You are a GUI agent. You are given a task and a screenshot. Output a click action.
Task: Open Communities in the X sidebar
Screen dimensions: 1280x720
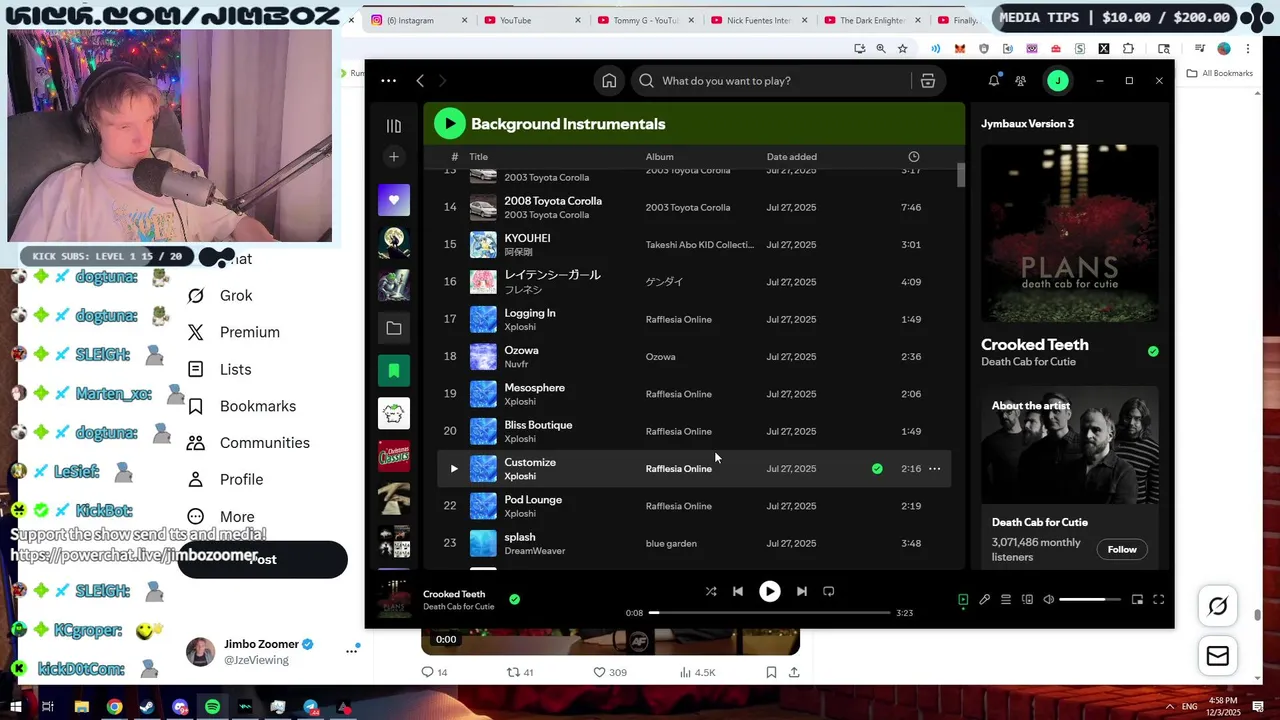(249, 443)
